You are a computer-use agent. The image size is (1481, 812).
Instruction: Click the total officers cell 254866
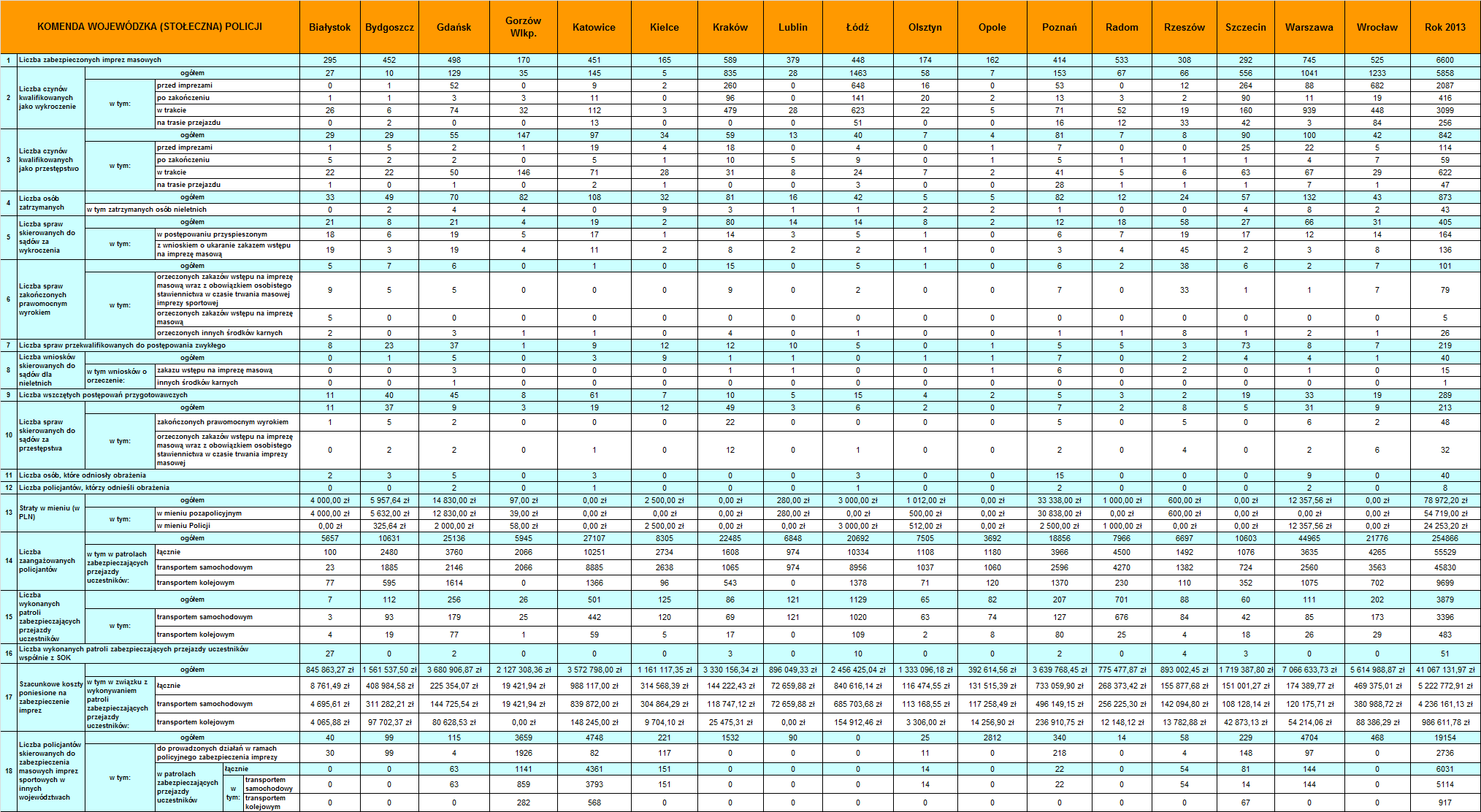pos(1445,539)
